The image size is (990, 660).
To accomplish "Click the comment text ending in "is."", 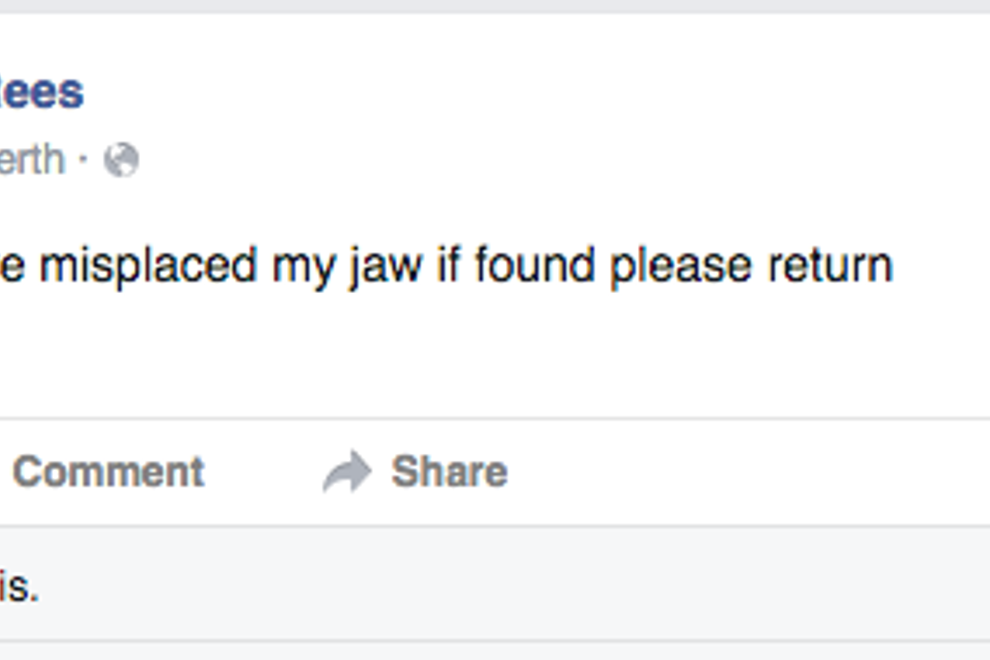I will click(x=20, y=587).
